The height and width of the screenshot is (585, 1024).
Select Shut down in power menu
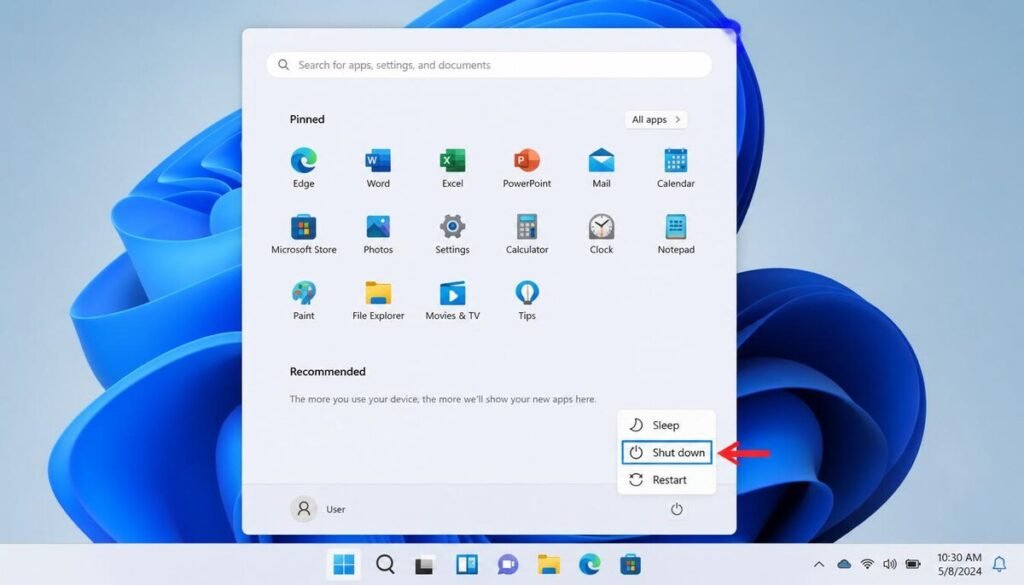pos(666,452)
